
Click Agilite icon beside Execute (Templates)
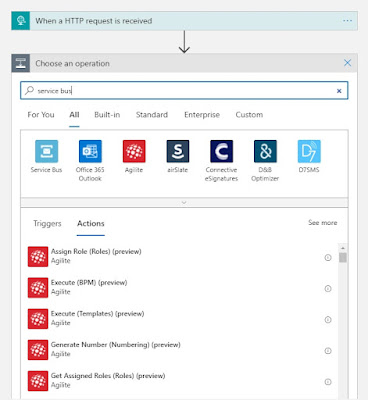click(x=38, y=319)
